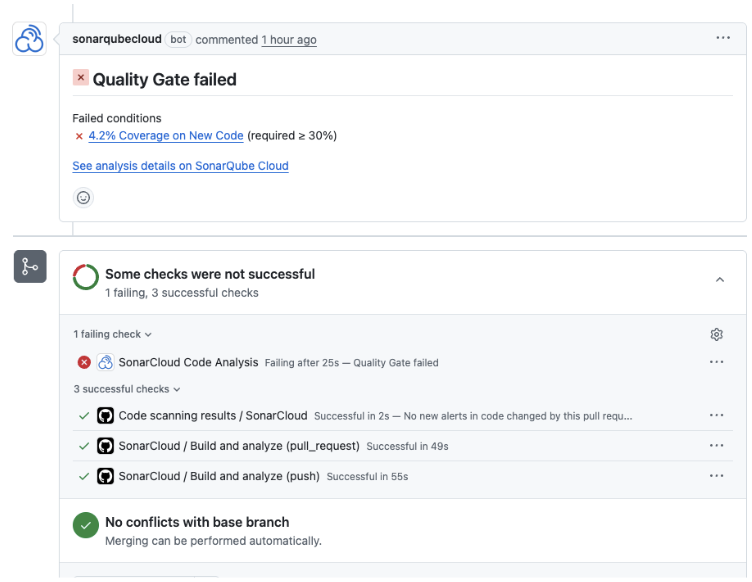Collapse the checks summary with chevron
This screenshot has height=582, width=752.
pos(719,280)
